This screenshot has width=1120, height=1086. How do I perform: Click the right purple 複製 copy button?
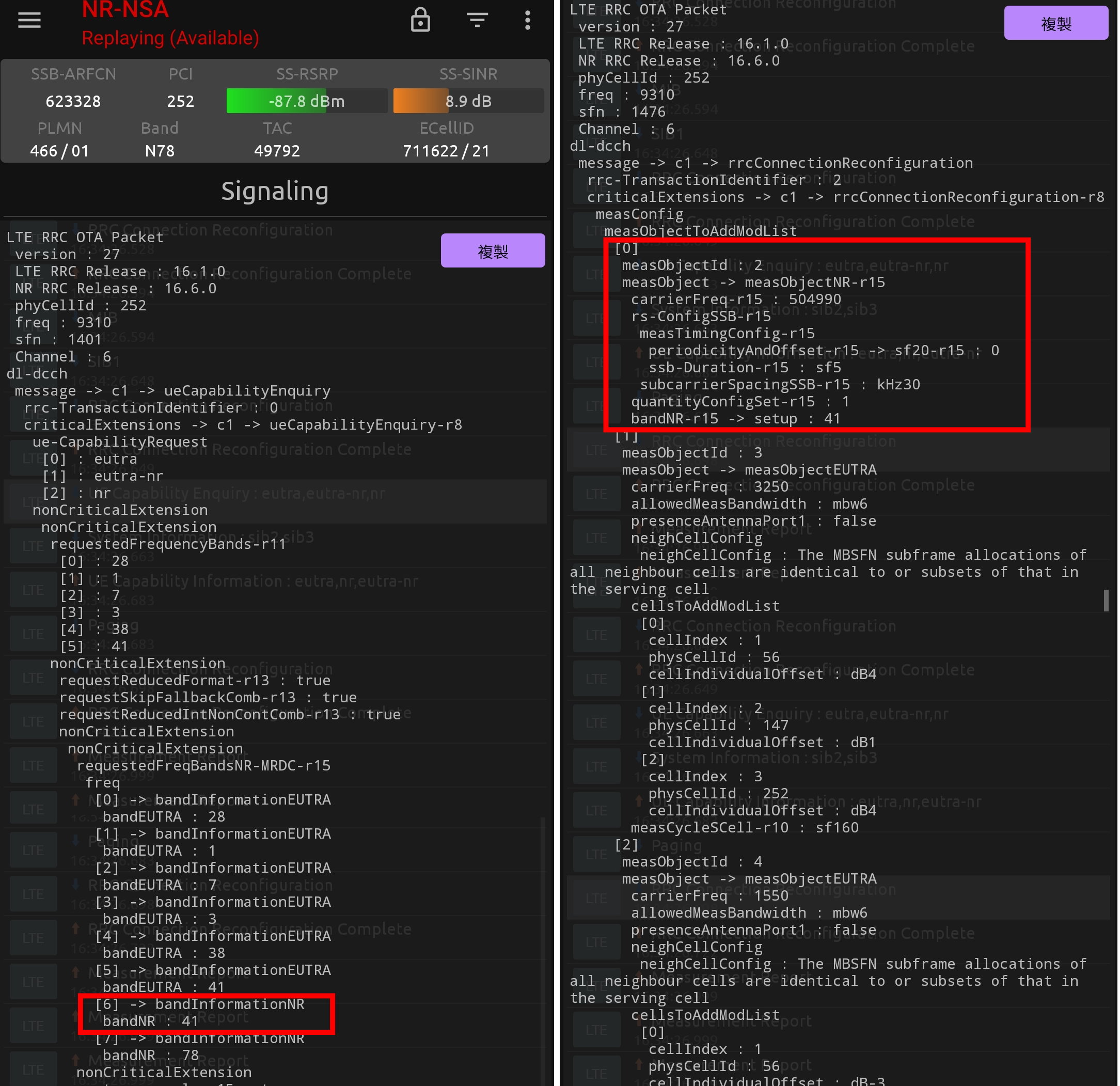(1055, 23)
